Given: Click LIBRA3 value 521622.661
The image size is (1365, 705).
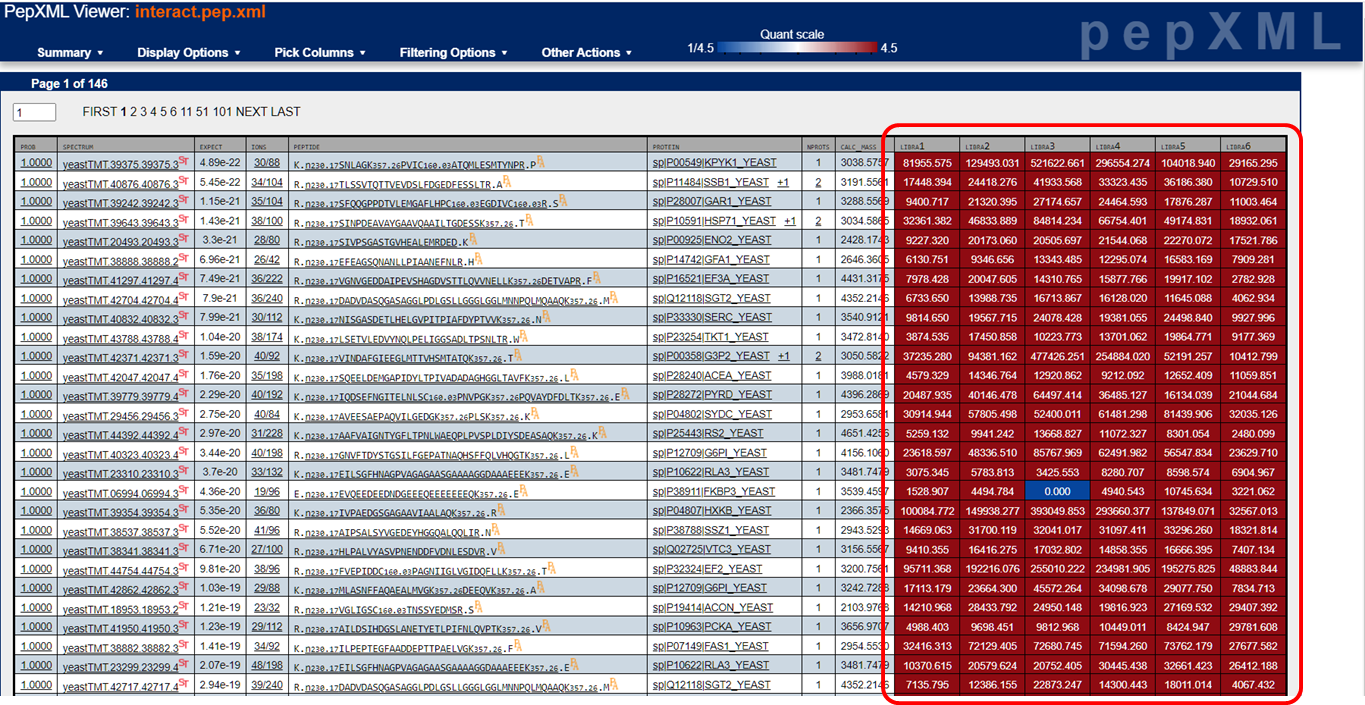Looking at the screenshot, I should [x=1058, y=162].
